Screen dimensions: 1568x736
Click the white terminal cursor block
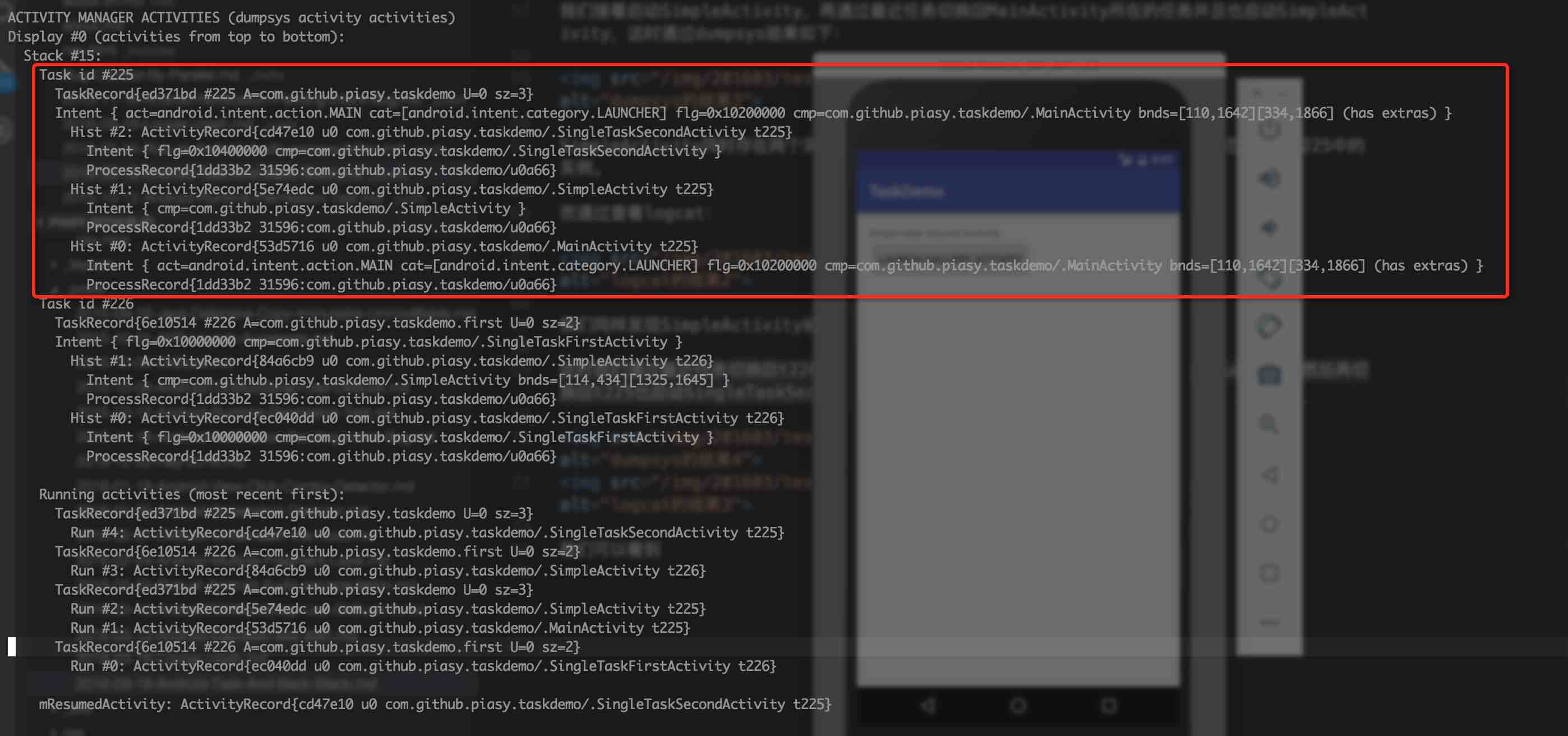[x=12, y=646]
